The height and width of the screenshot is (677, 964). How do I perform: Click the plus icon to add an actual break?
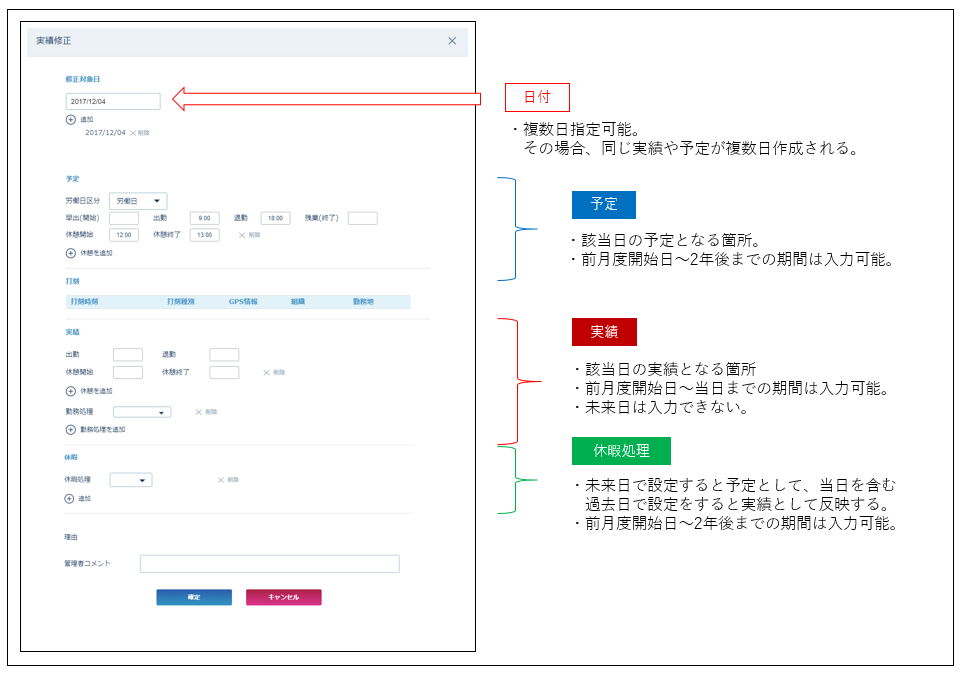click(71, 391)
